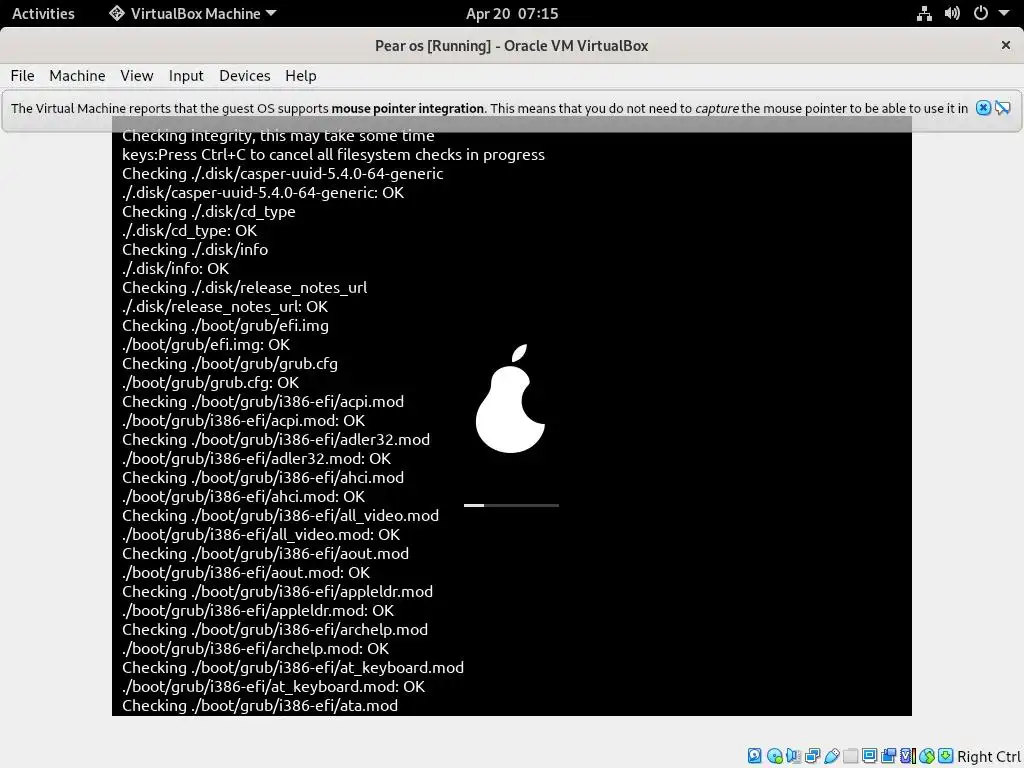
Task: Open the Input menu
Action: click(186, 76)
